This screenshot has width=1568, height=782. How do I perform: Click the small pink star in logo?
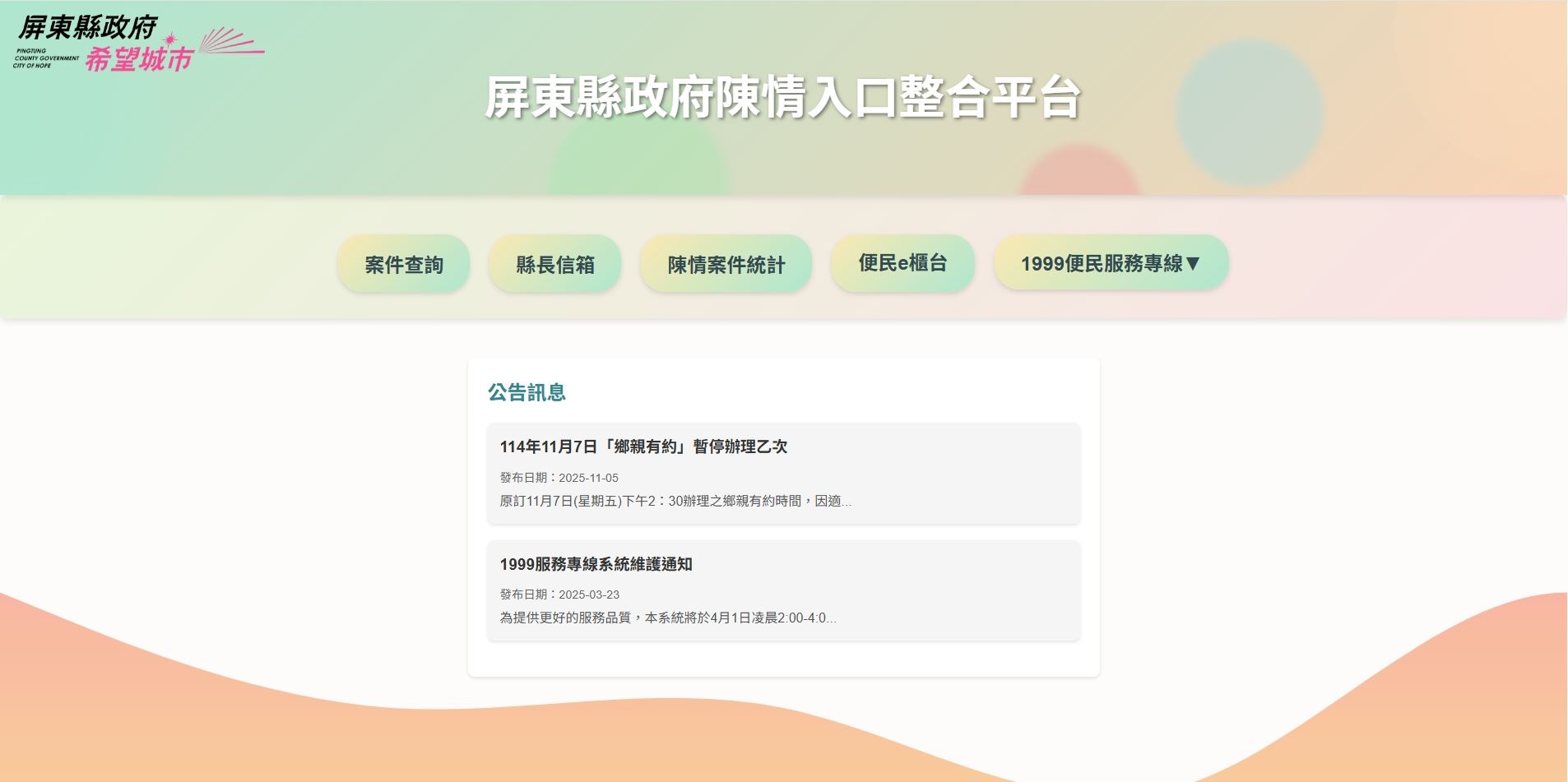[x=170, y=39]
